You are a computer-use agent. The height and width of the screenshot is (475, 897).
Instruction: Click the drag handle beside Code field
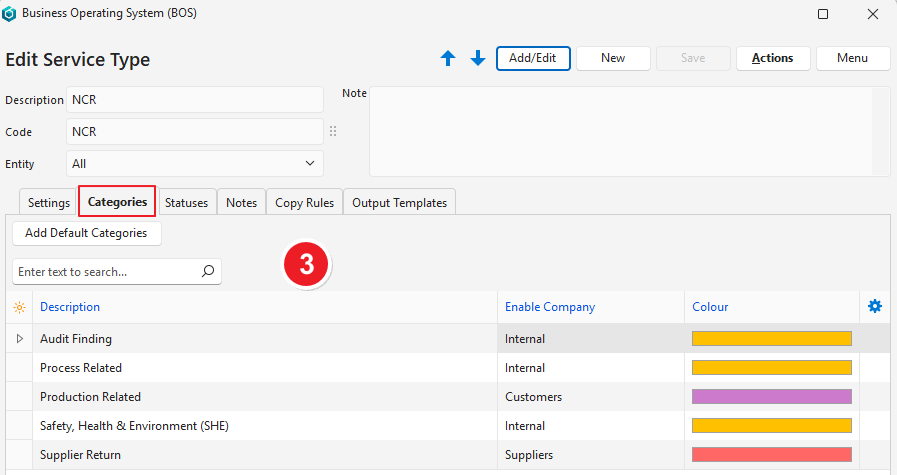pyautogui.click(x=333, y=131)
